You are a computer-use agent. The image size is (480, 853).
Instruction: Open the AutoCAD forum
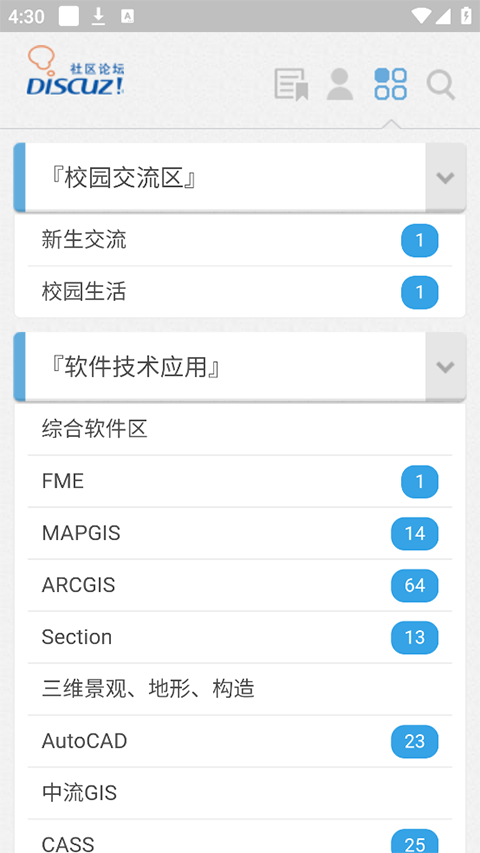coord(239,741)
